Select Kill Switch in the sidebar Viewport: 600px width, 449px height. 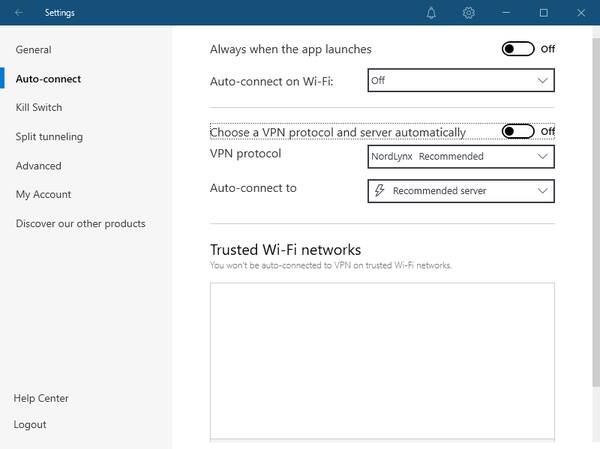tap(39, 107)
